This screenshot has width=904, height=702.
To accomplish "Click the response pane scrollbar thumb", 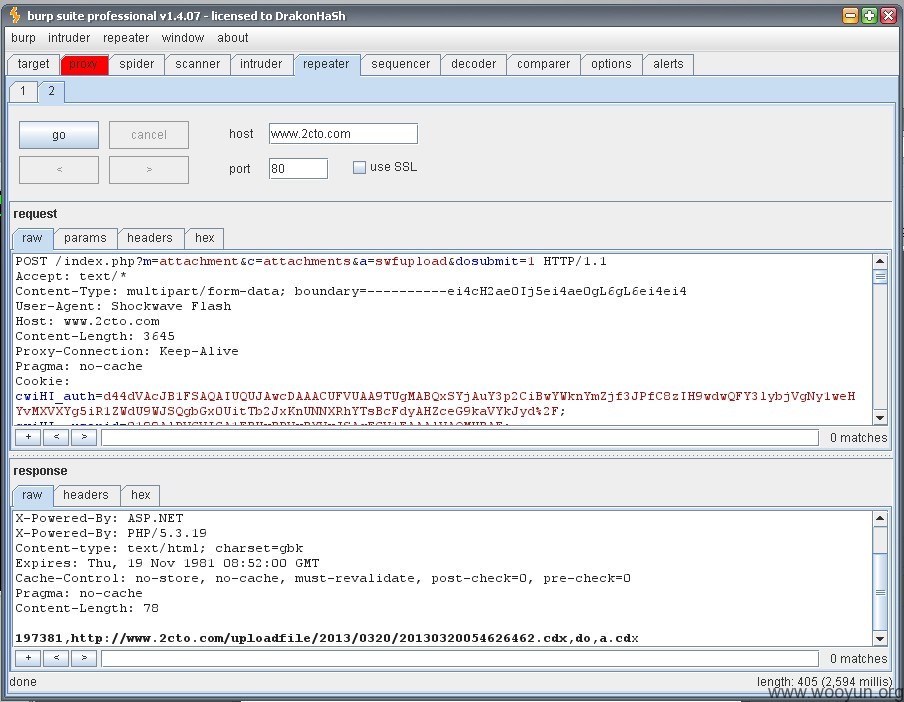I will click(x=880, y=592).
